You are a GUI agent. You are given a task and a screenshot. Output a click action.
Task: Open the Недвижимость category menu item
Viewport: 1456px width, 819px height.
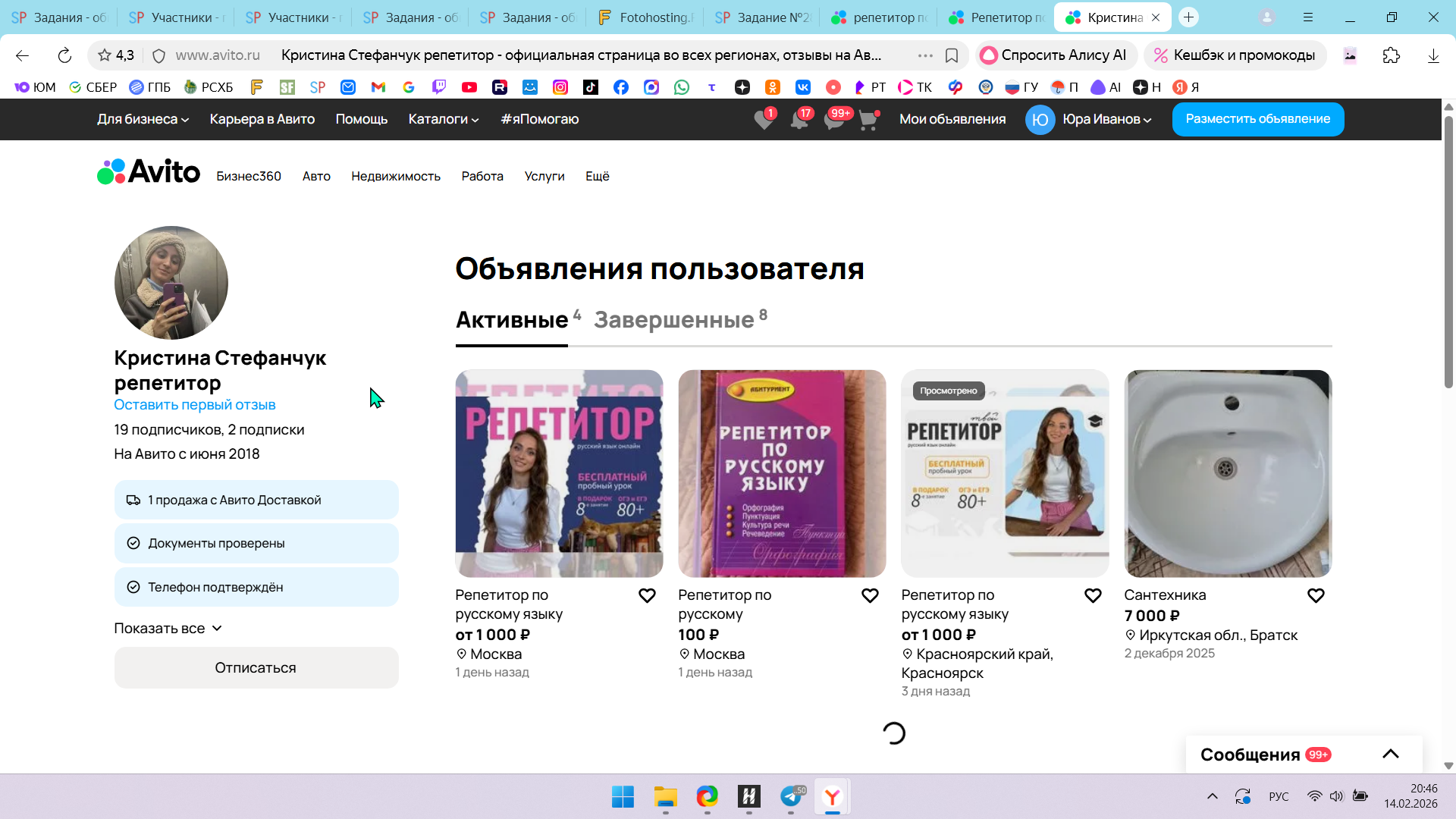click(x=395, y=176)
